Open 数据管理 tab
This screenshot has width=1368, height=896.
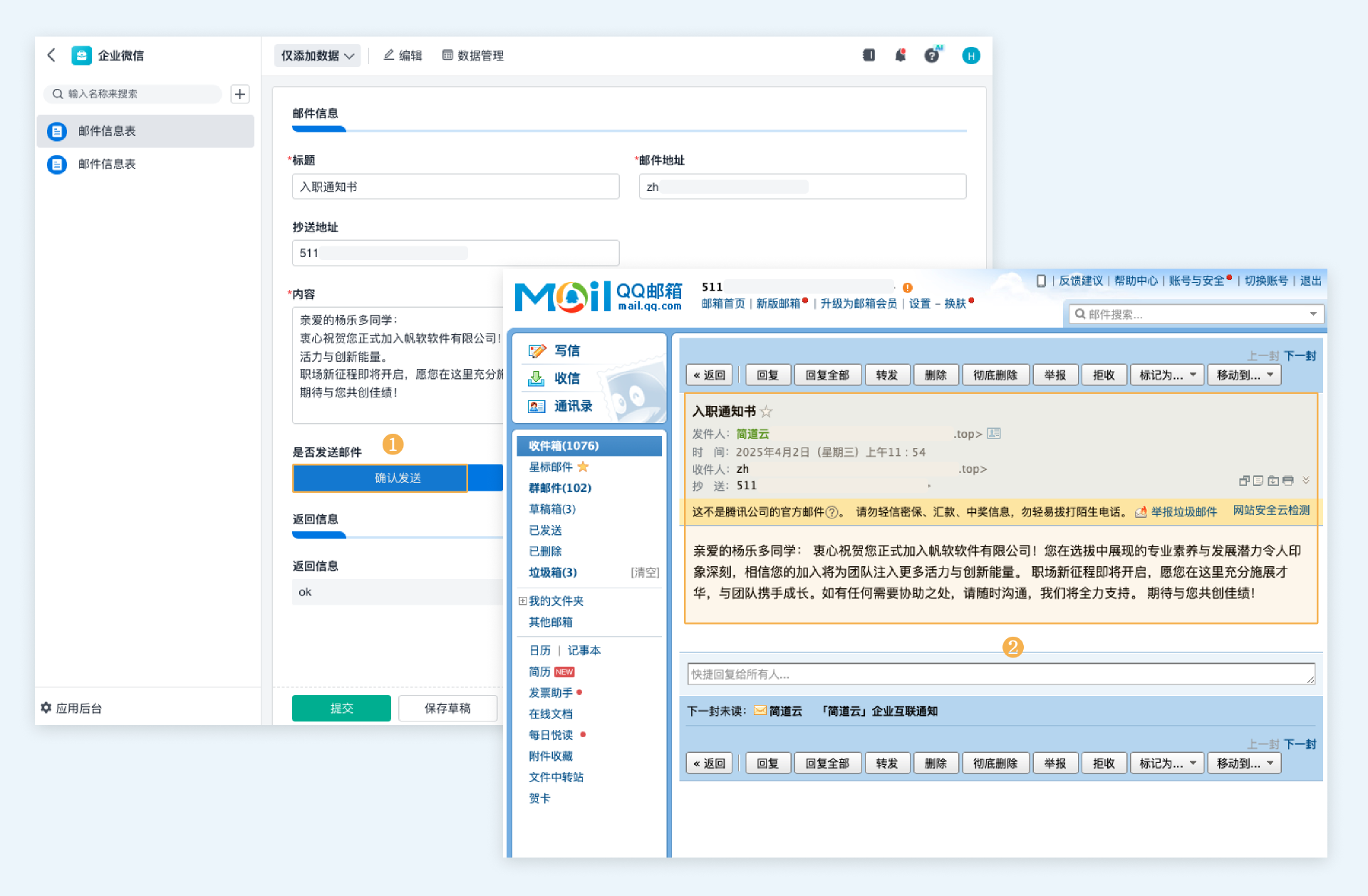point(473,56)
